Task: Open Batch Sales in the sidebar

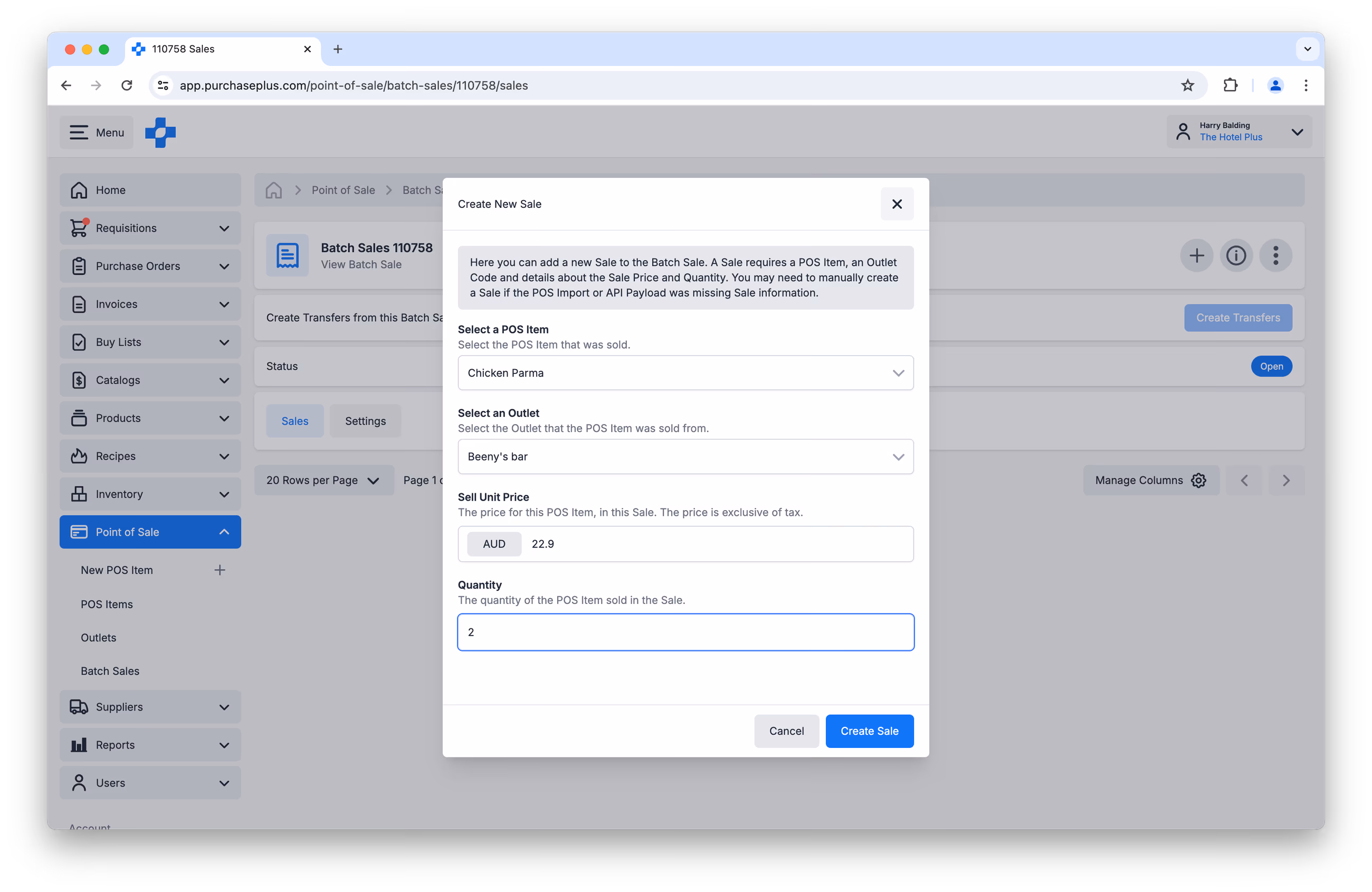Action: [x=110, y=671]
